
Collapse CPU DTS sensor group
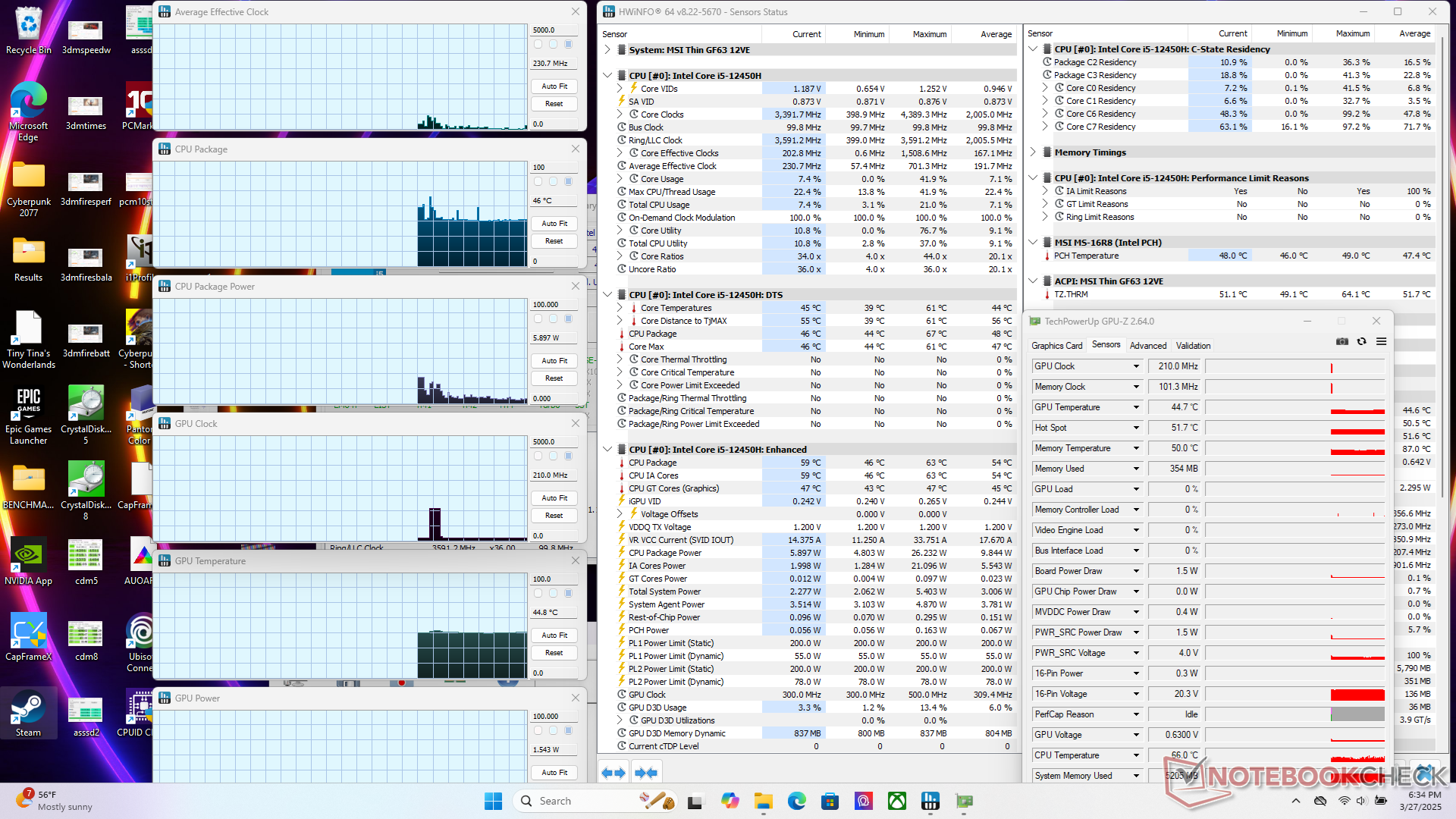[607, 295]
